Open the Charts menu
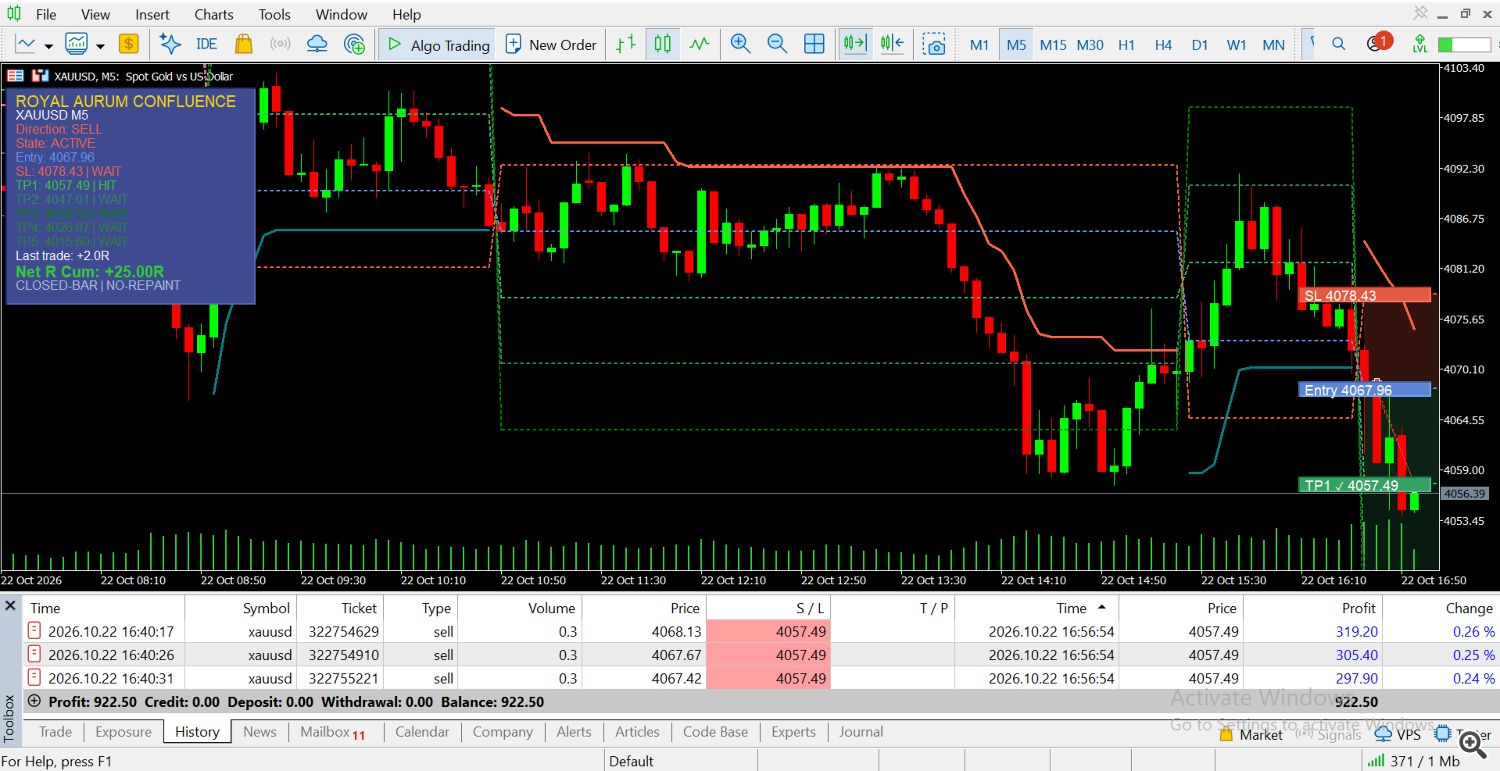The height and width of the screenshot is (771, 1500). 214,15
